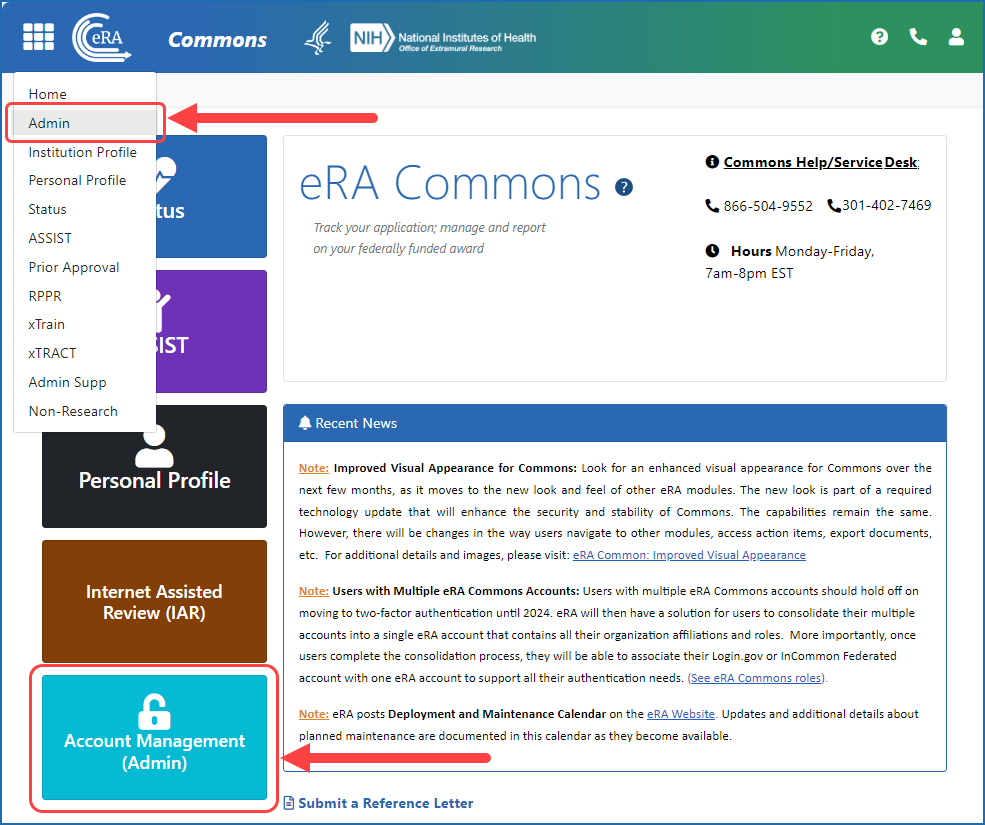Click the bell icon in Recent News header
Image resolution: width=985 pixels, height=825 pixels.
[305, 423]
